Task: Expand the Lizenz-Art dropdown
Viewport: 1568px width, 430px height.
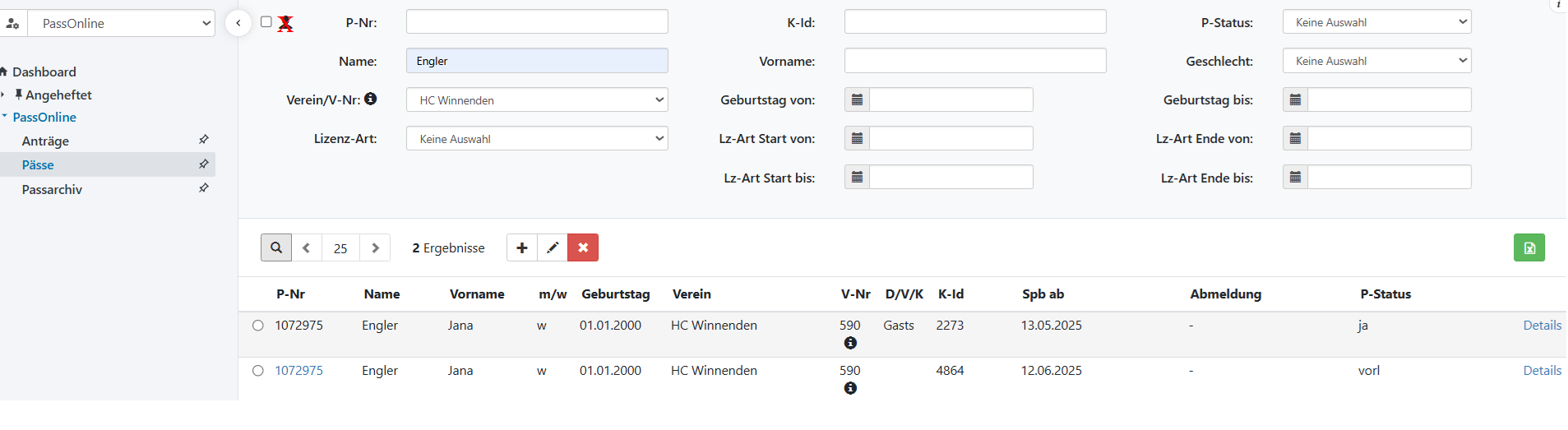Action: tap(537, 139)
